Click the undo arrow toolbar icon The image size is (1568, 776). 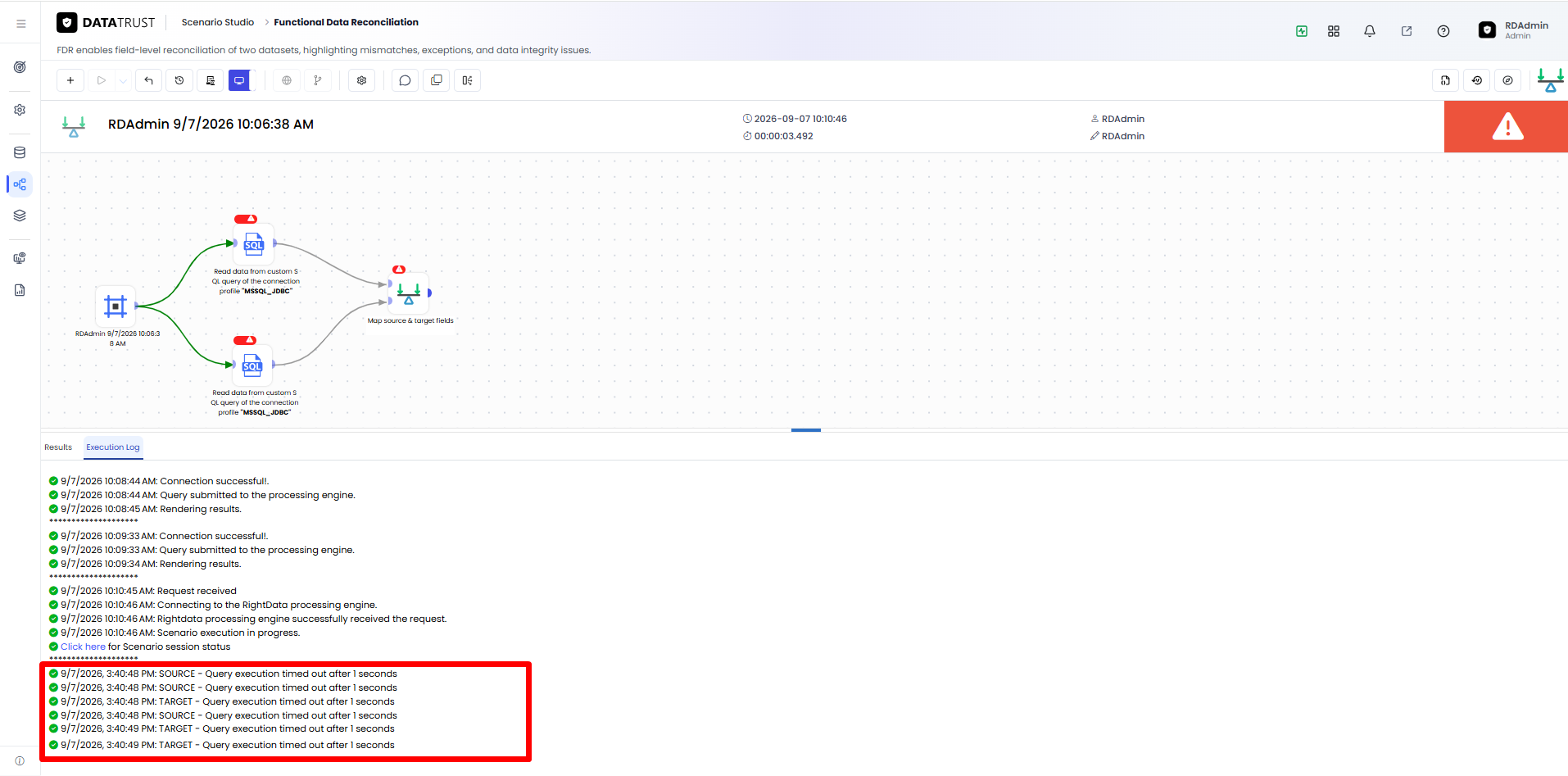click(x=148, y=80)
